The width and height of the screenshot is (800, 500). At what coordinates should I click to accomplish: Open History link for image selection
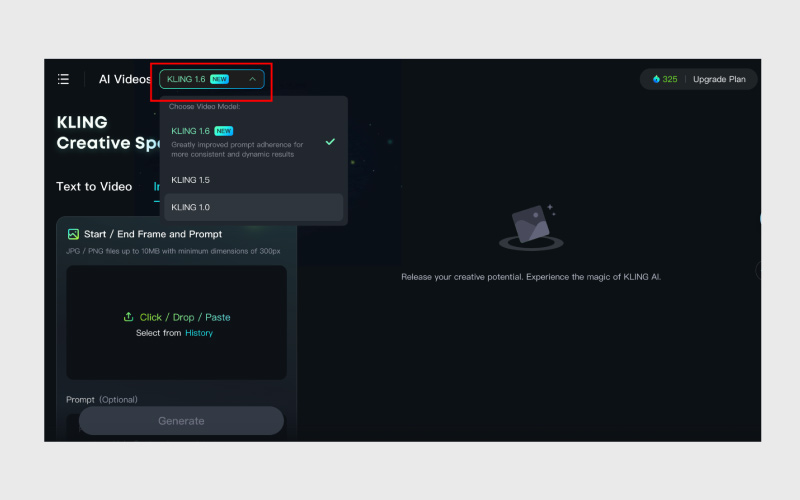coord(199,333)
